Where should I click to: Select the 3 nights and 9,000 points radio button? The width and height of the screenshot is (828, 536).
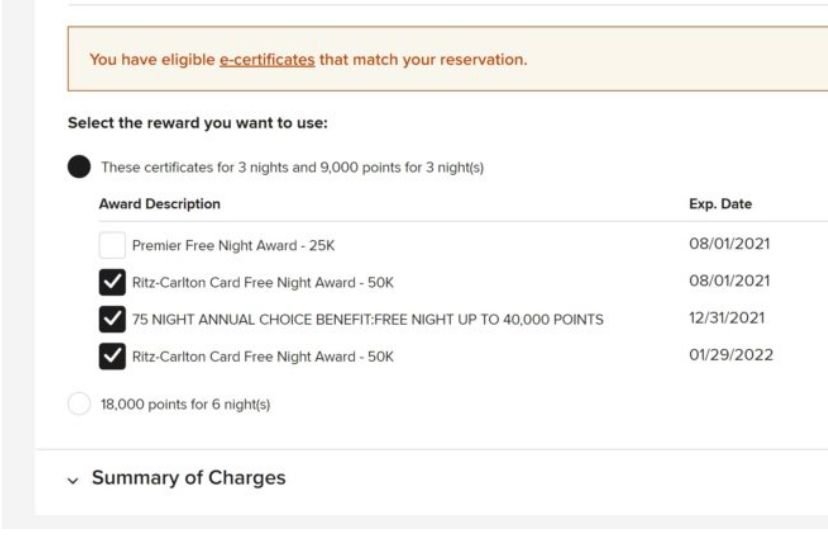79,167
